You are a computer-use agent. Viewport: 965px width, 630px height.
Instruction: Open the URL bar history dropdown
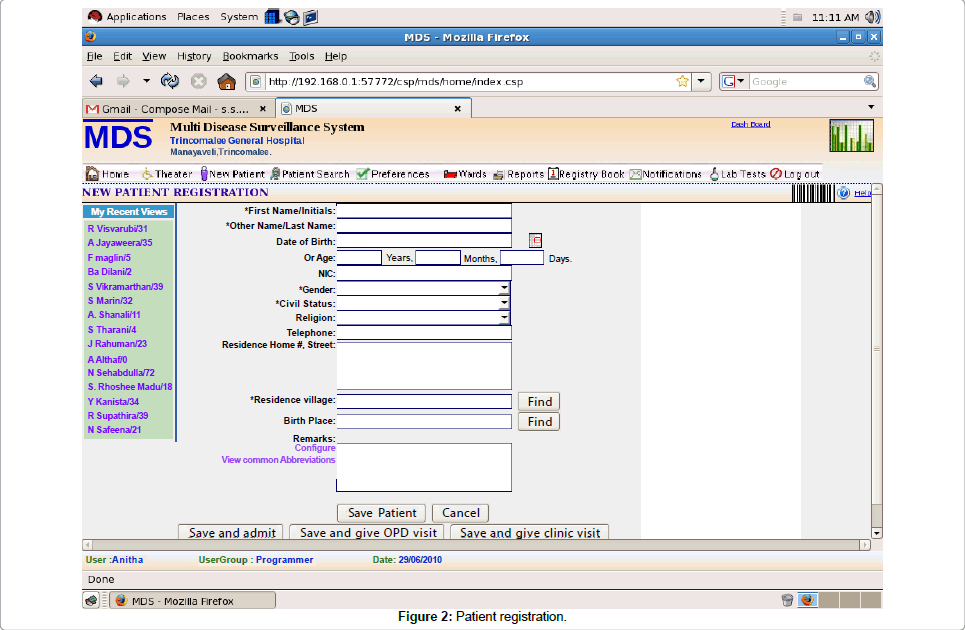point(700,81)
